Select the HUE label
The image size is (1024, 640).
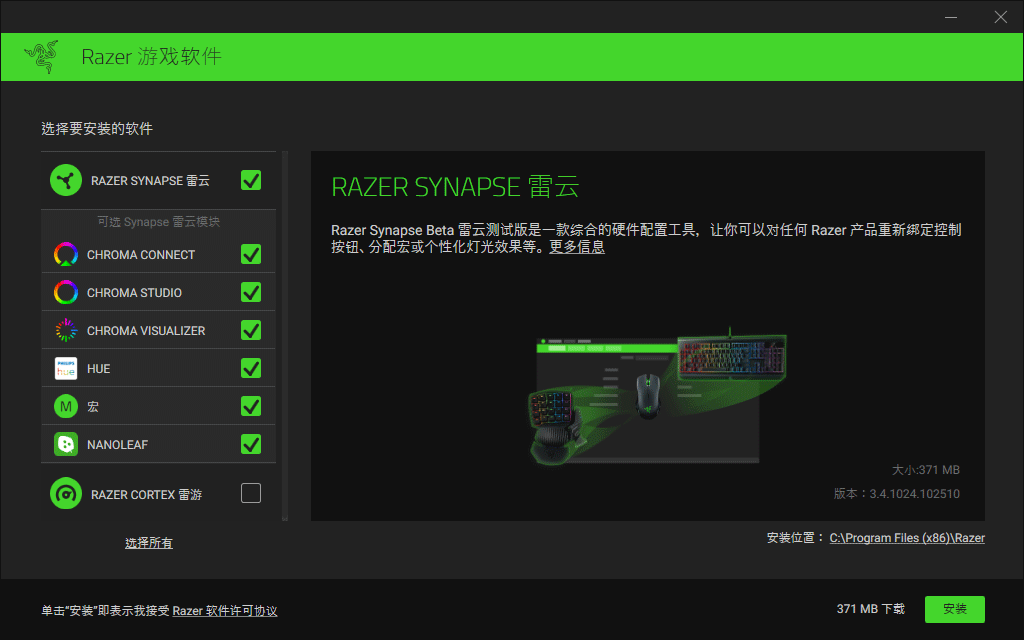pyautogui.click(x=99, y=369)
